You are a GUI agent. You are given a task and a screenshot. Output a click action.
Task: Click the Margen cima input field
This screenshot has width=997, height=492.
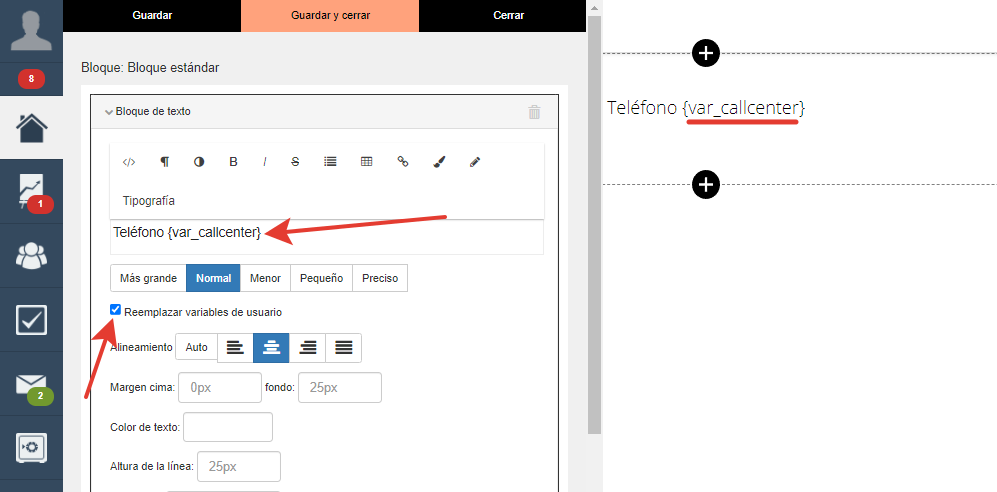[220, 388]
